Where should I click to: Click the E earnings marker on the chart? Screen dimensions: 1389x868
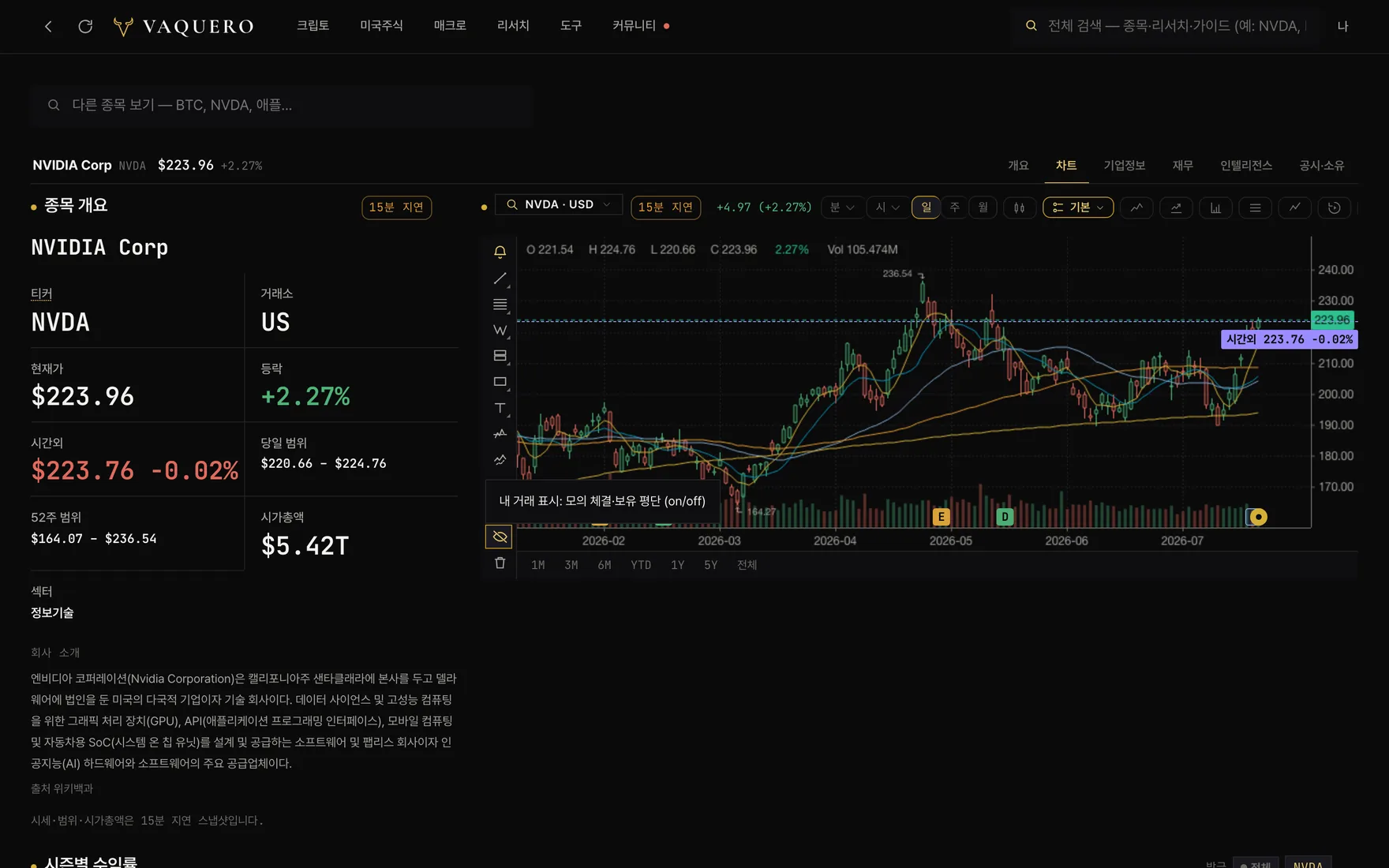[941, 517]
